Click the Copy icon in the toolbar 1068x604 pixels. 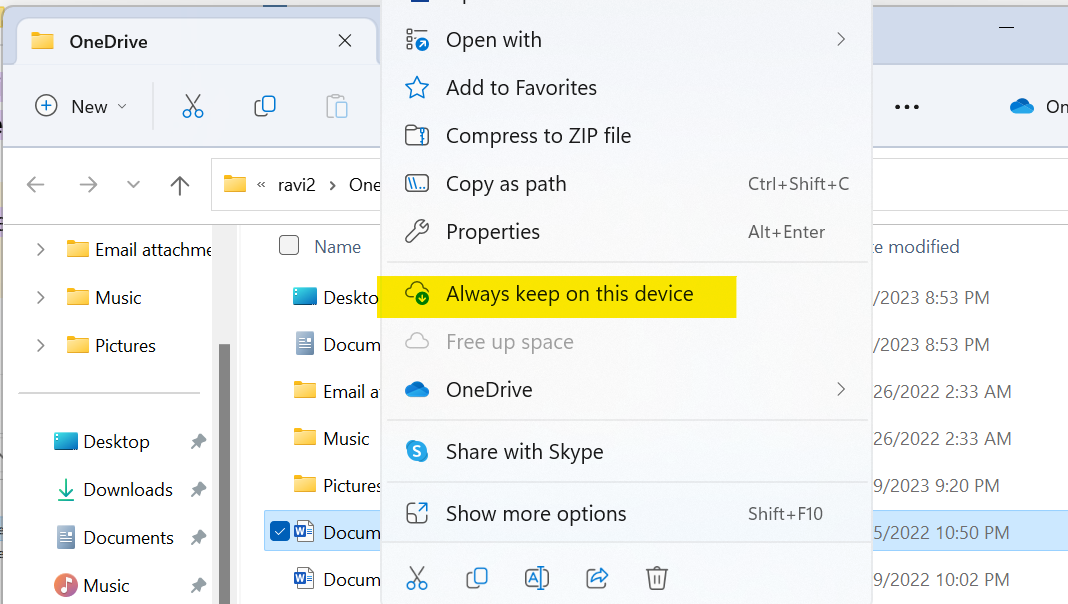265,106
